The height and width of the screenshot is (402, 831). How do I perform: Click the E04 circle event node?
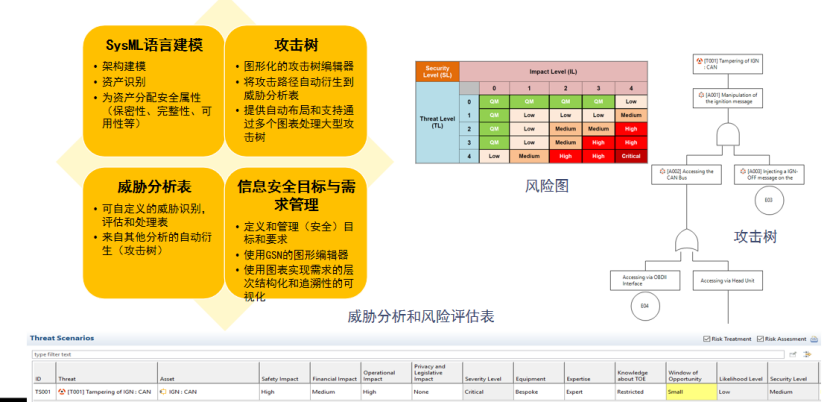(644, 305)
